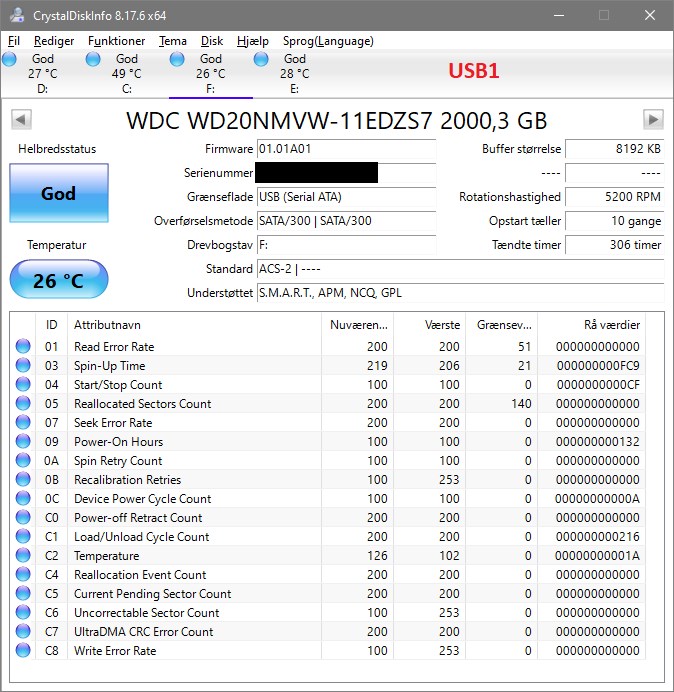This screenshot has height=692, width=674.
Task: Click status icon of Current Pending Sector Count row
Action: point(23,593)
